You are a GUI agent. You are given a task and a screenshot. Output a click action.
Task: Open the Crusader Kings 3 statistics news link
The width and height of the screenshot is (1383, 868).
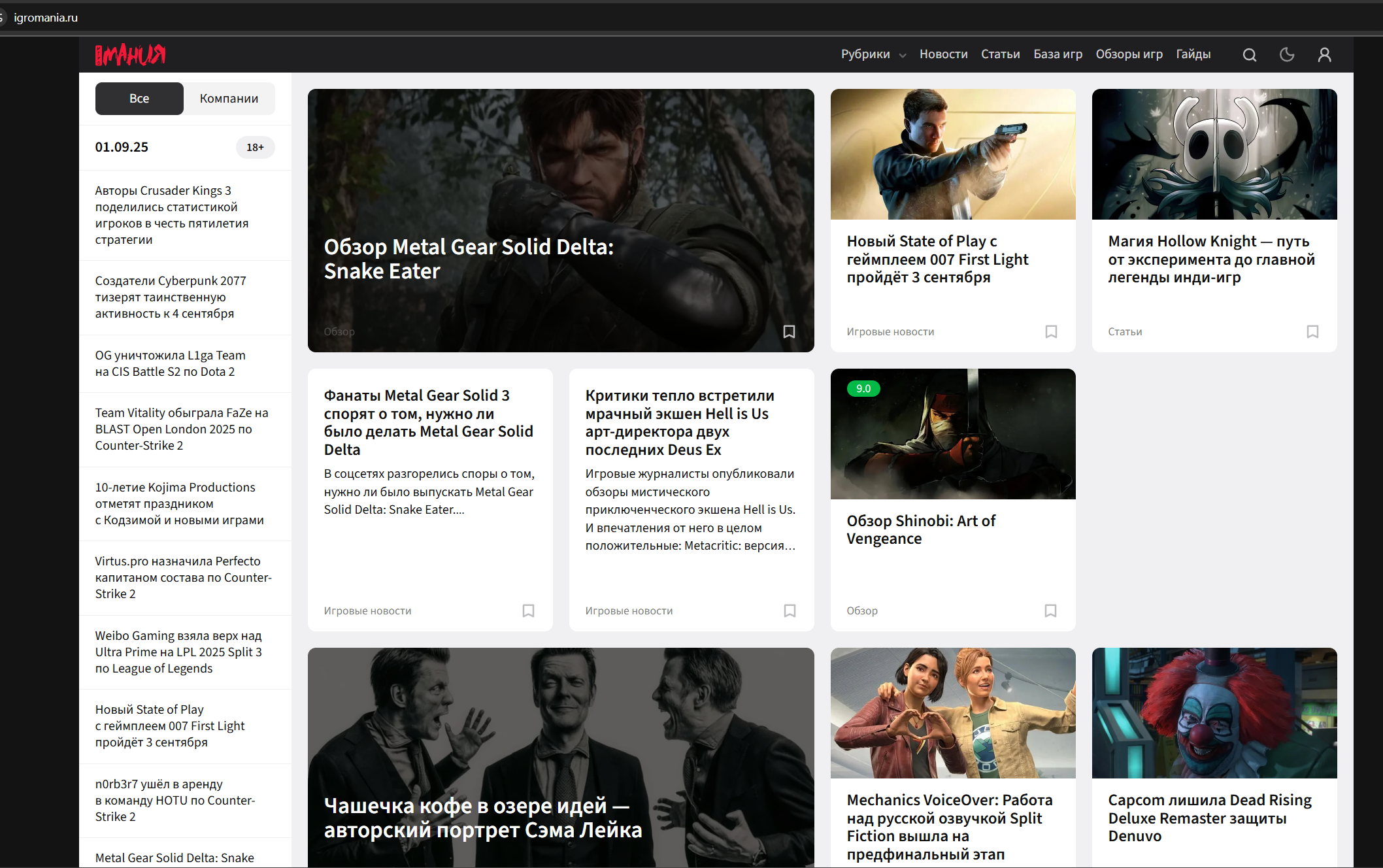click(171, 215)
